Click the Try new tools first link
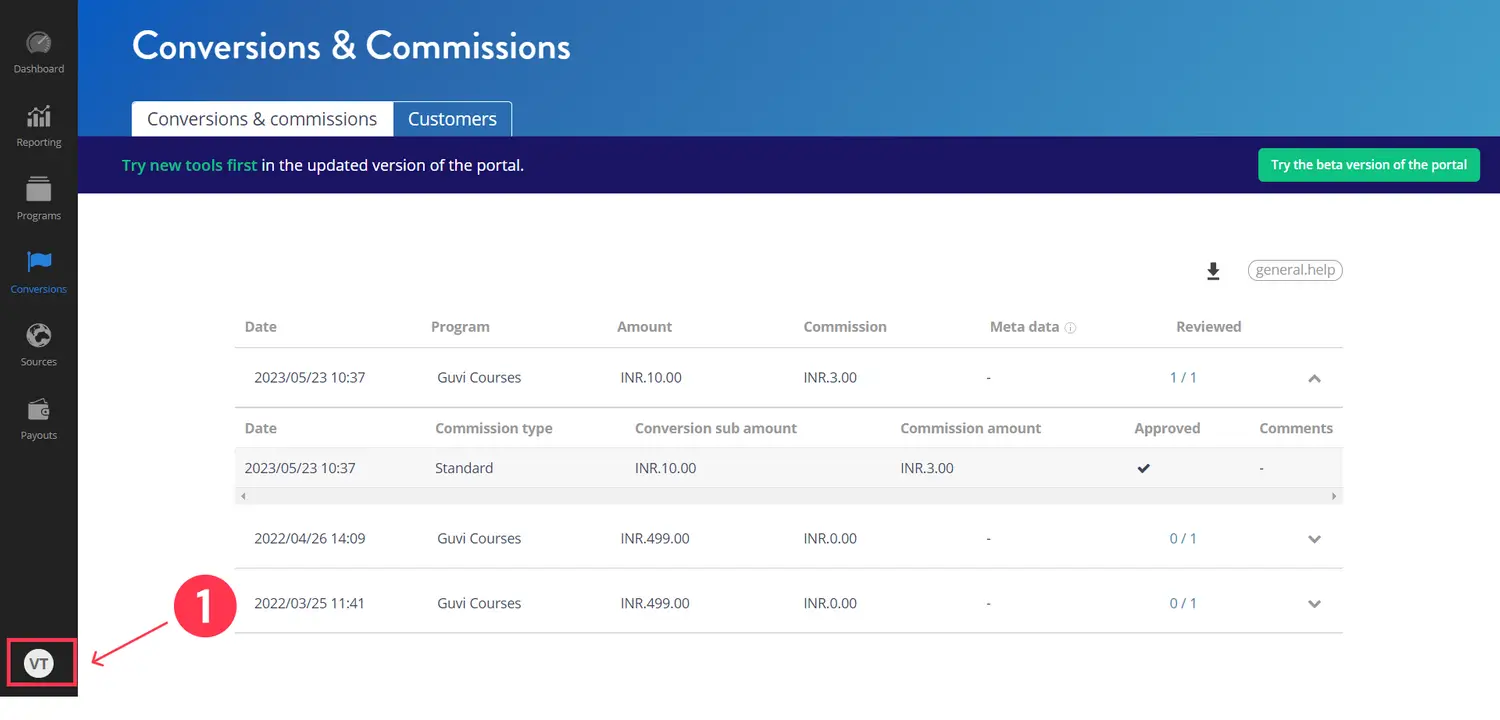Image resolution: width=1500 pixels, height=720 pixels. (189, 165)
